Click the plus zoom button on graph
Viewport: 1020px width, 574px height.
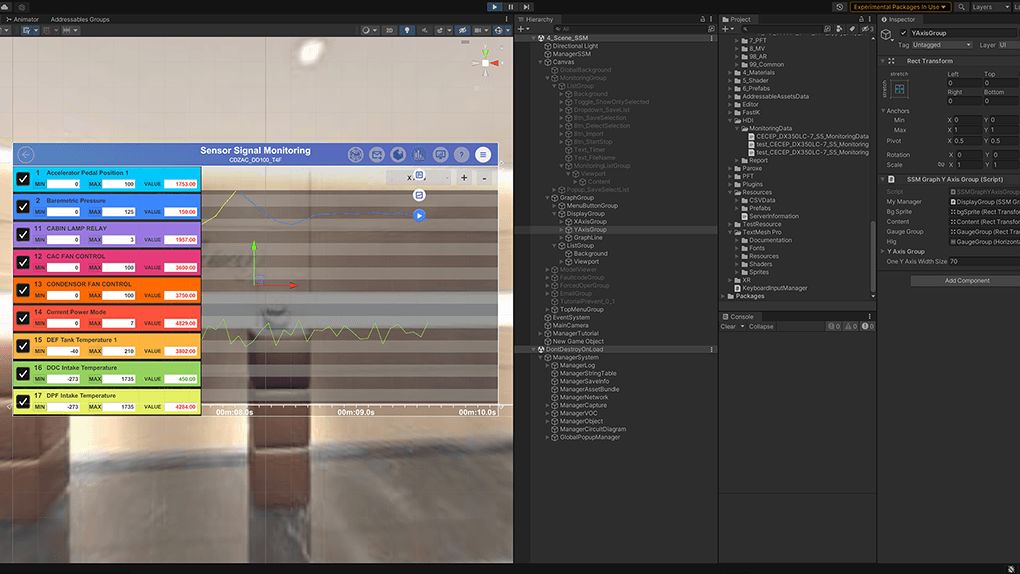click(x=464, y=178)
